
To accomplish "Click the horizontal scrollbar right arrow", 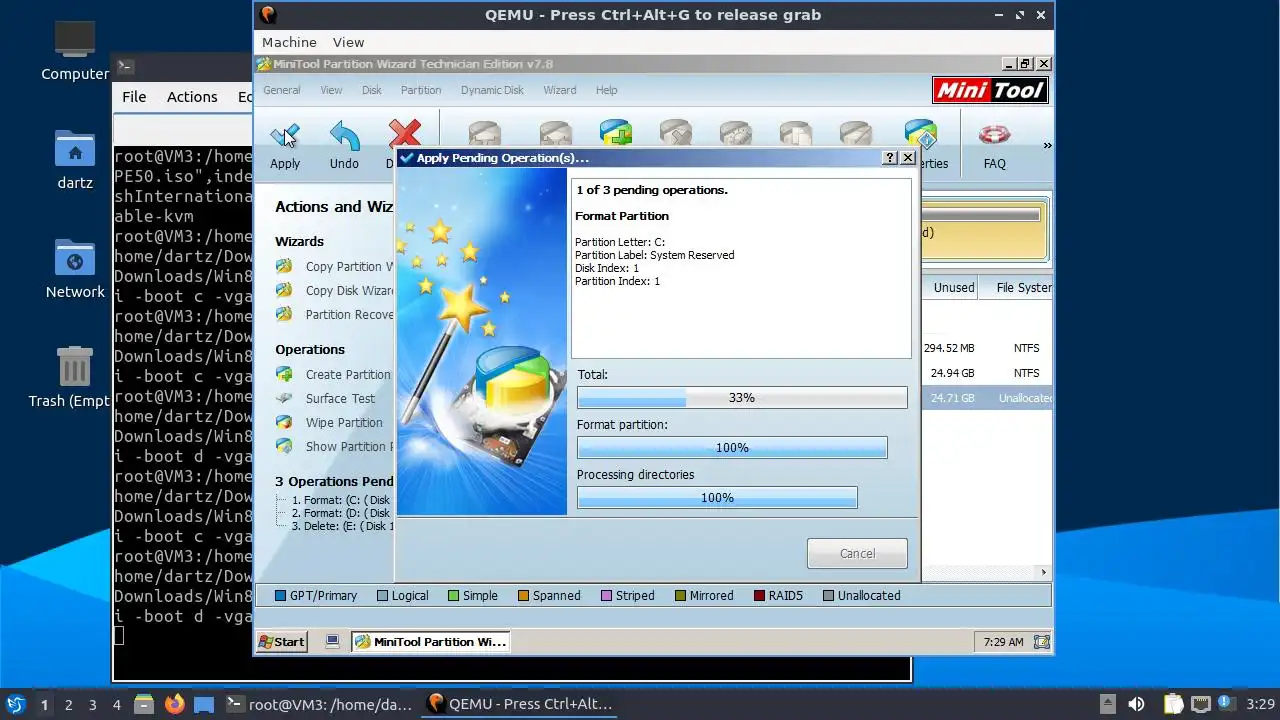I will click(1044, 573).
